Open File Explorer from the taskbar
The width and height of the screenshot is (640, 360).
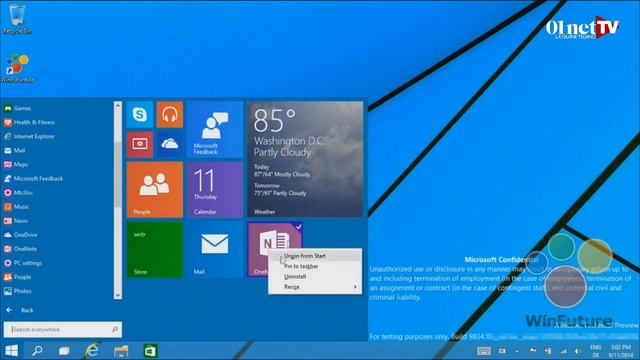121,351
